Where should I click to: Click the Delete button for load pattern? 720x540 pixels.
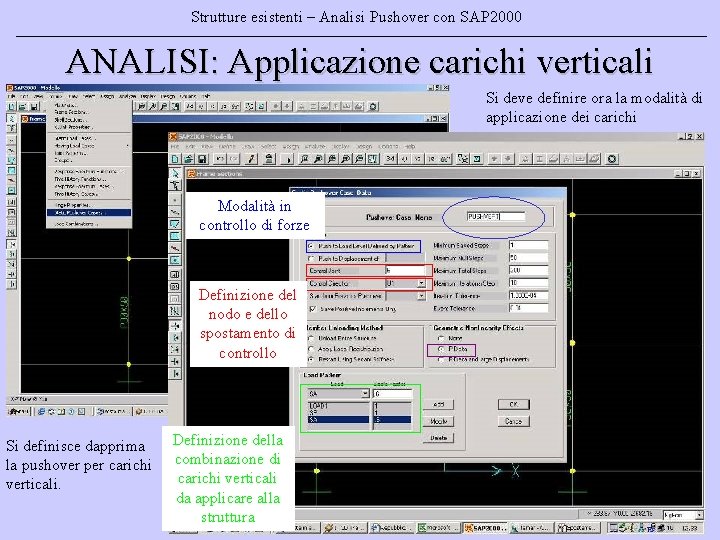pyautogui.click(x=439, y=438)
